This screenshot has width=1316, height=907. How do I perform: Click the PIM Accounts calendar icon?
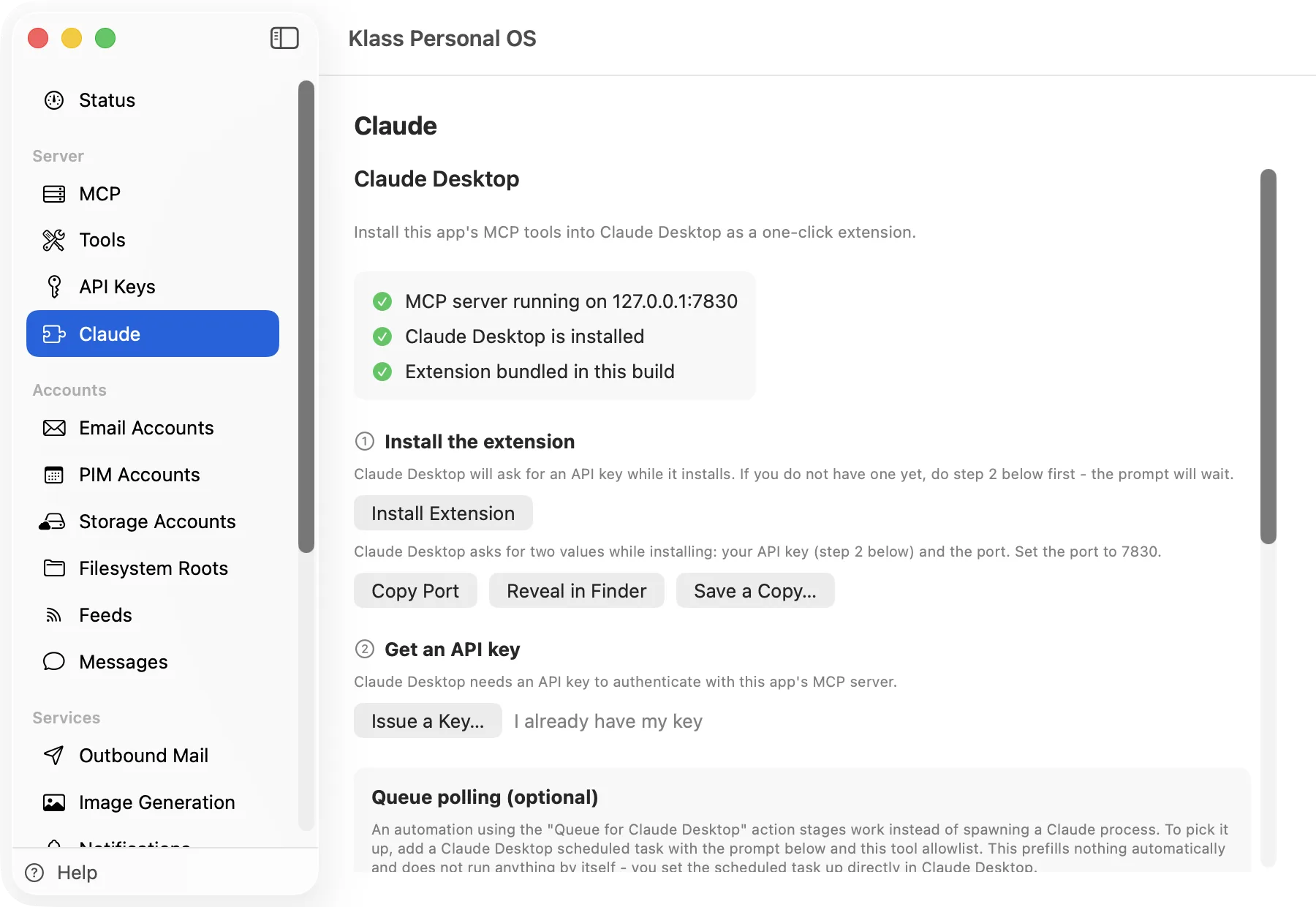pyautogui.click(x=54, y=475)
